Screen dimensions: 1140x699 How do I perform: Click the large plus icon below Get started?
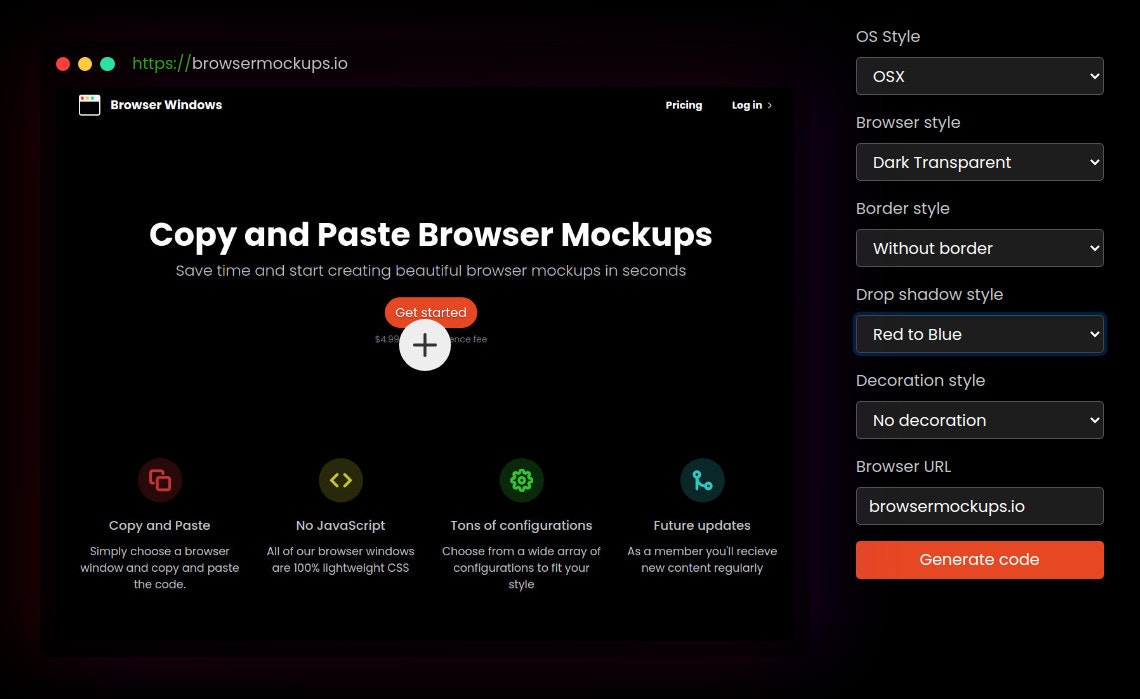(425, 344)
